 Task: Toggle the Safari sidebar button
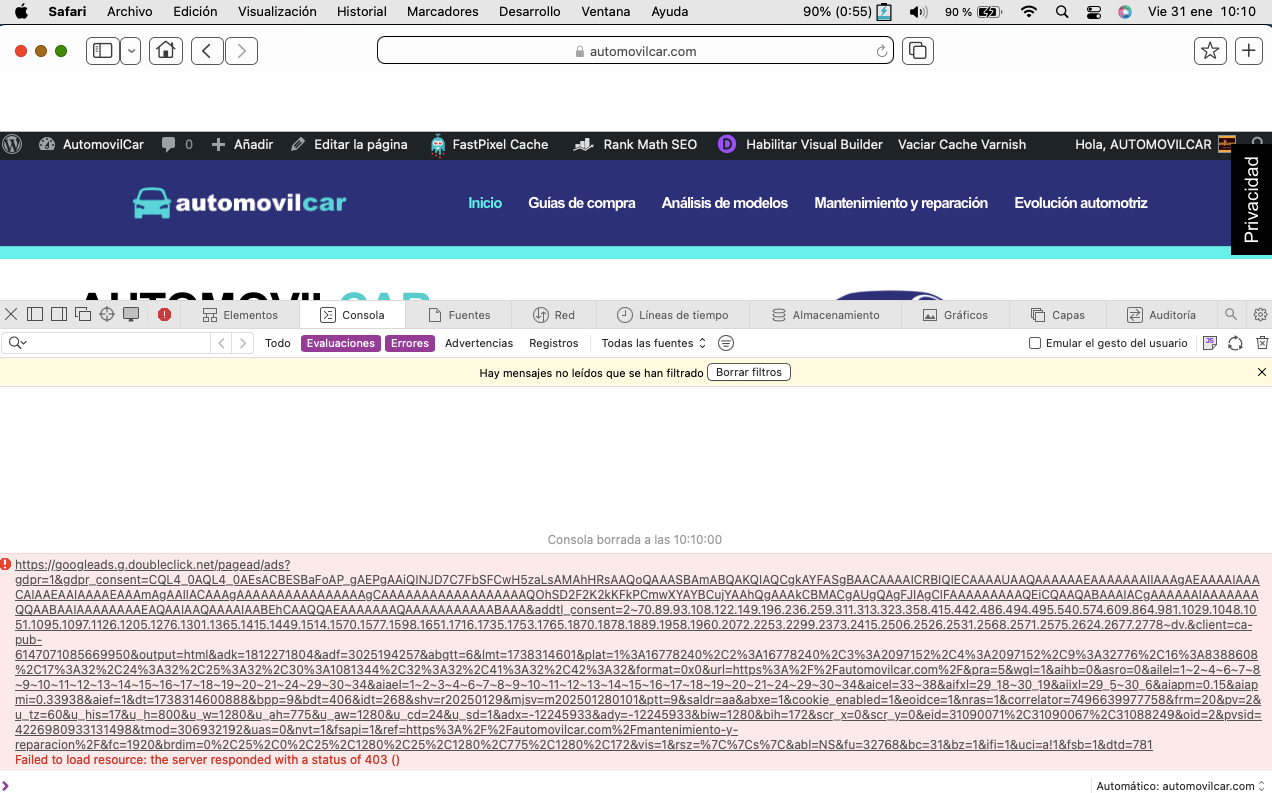tap(102, 51)
